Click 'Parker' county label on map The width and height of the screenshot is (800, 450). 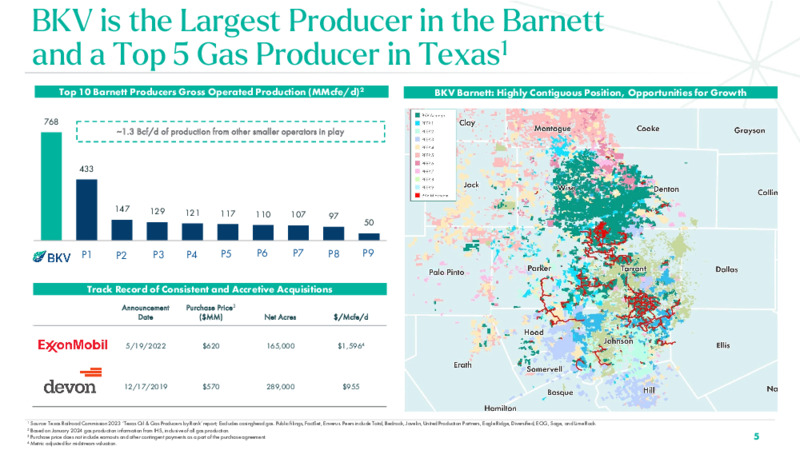539,268
